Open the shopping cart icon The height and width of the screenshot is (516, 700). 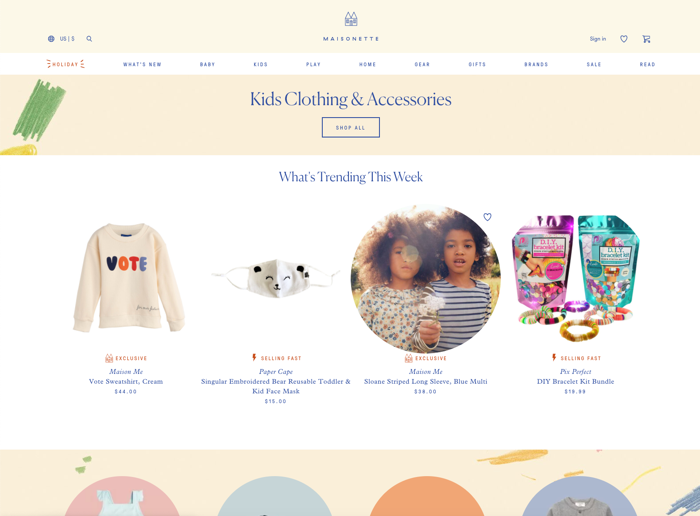tap(646, 39)
